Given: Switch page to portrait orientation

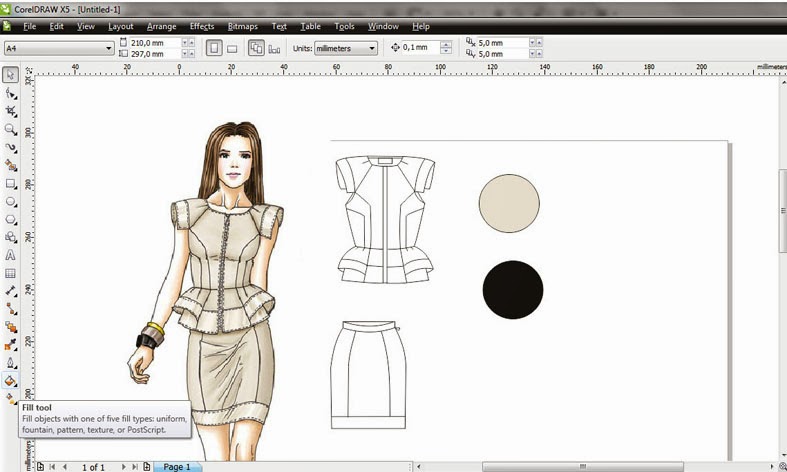Looking at the screenshot, I should tap(213, 48).
